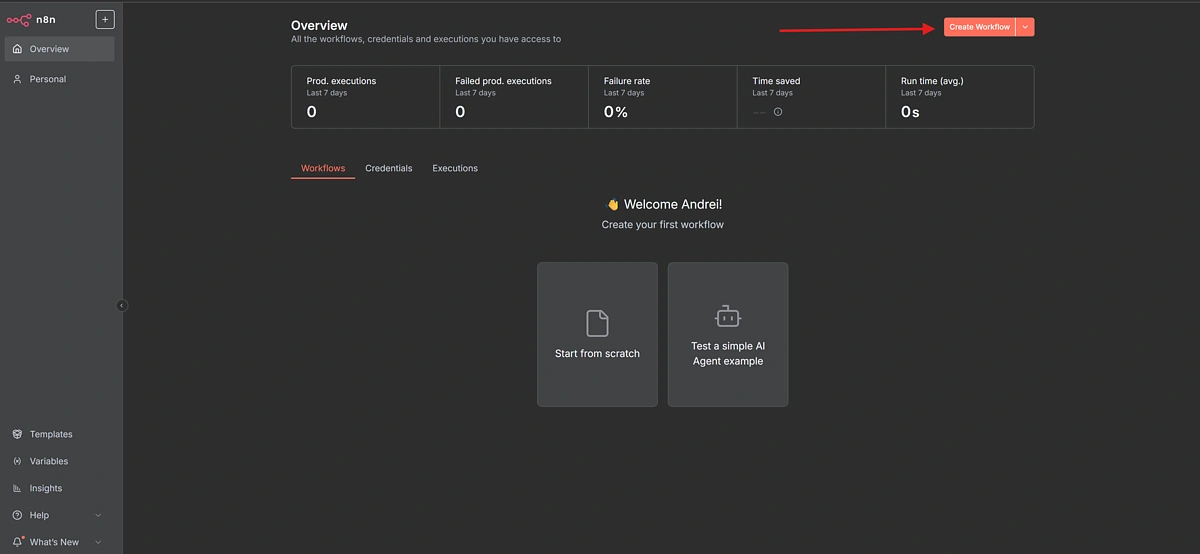1200x554 pixels.
Task: Click the Variables braces icon
Action: (x=17, y=461)
